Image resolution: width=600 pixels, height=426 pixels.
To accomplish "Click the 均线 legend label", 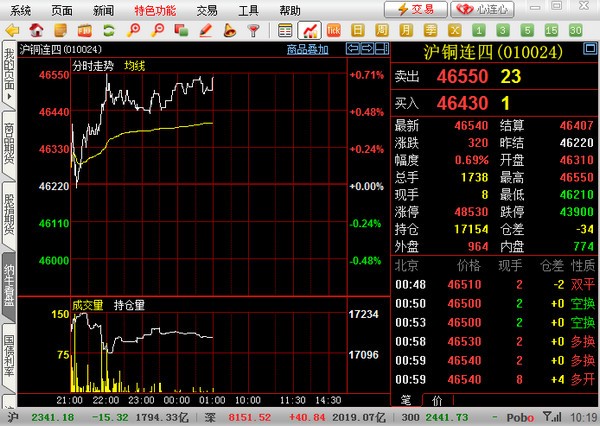I will 135,66.
